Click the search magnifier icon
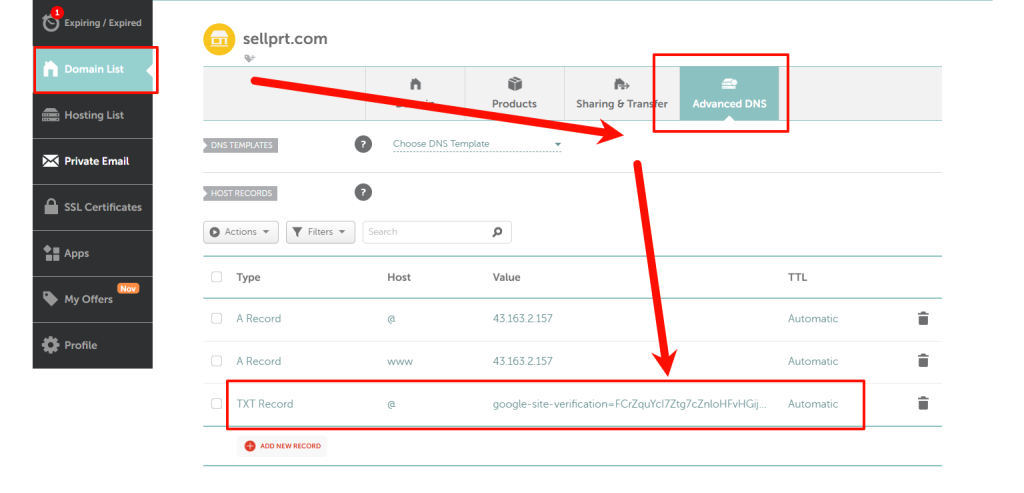The image size is (1024, 493). coord(497,232)
